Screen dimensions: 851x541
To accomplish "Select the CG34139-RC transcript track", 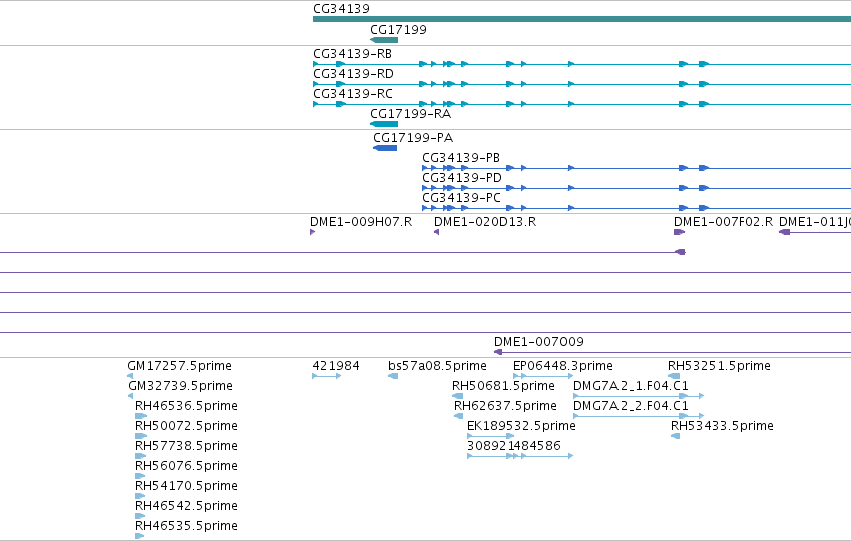I will click(x=582, y=104).
